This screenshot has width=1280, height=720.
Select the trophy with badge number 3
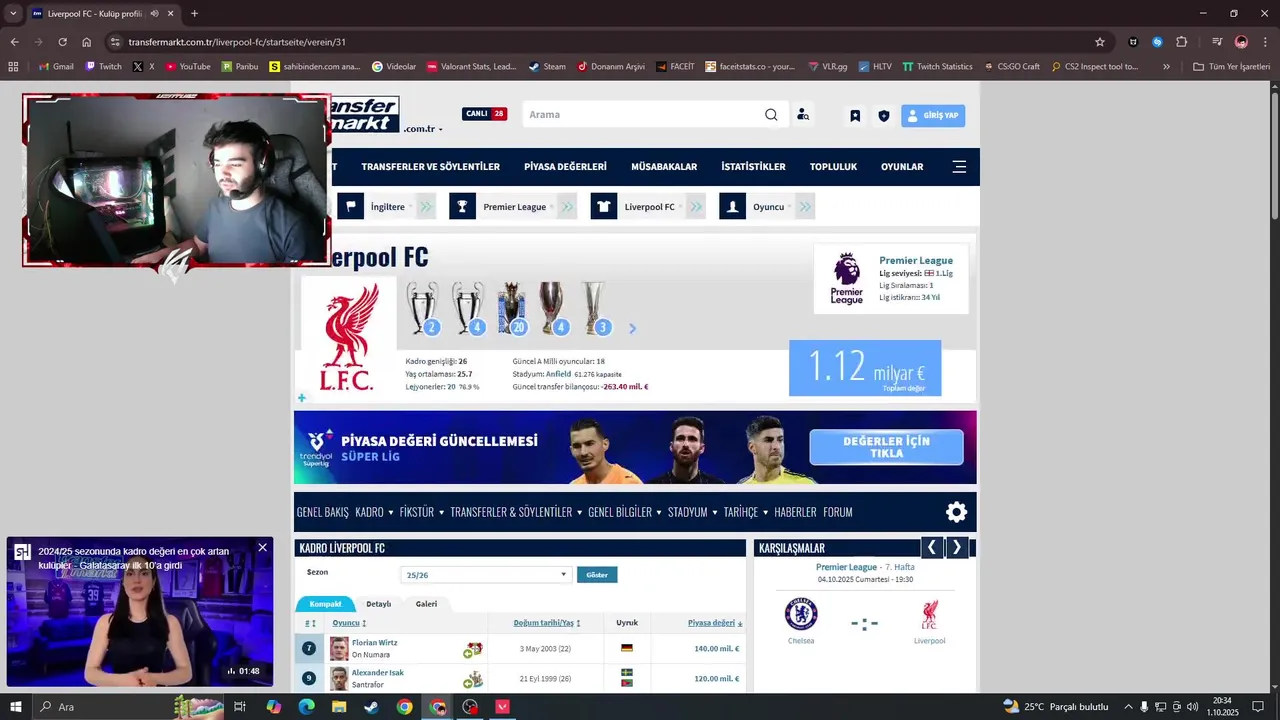pos(594,308)
